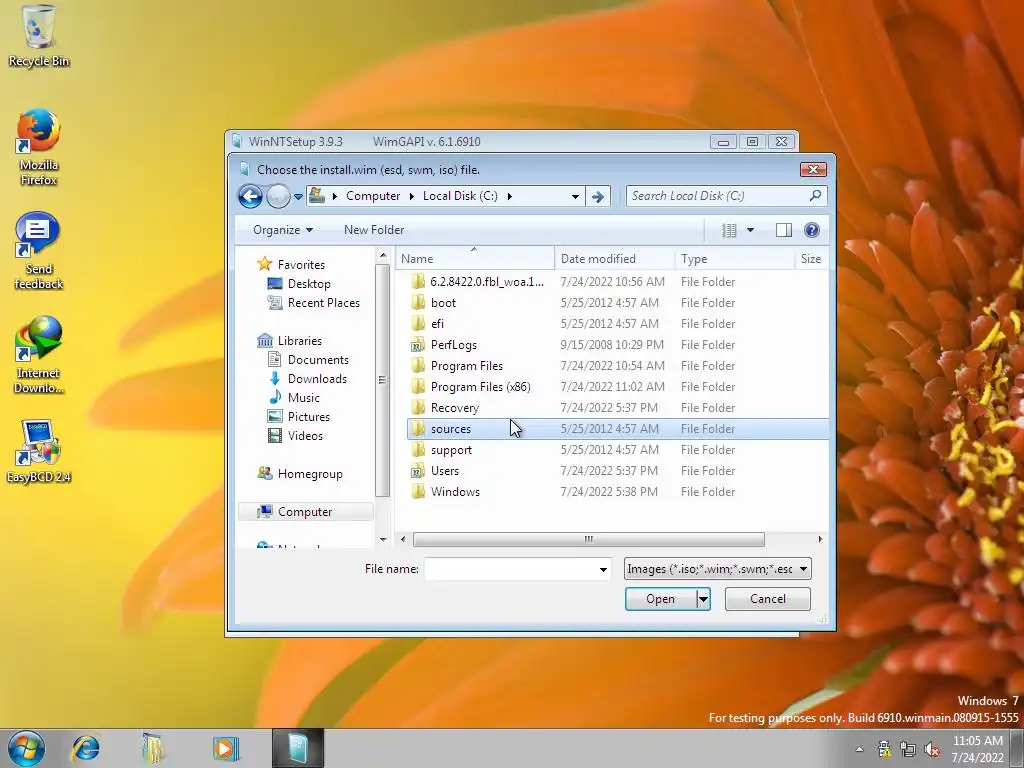Open the Internet Download Manager shortcut
This screenshot has width=1024, height=768.
click(39, 355)
